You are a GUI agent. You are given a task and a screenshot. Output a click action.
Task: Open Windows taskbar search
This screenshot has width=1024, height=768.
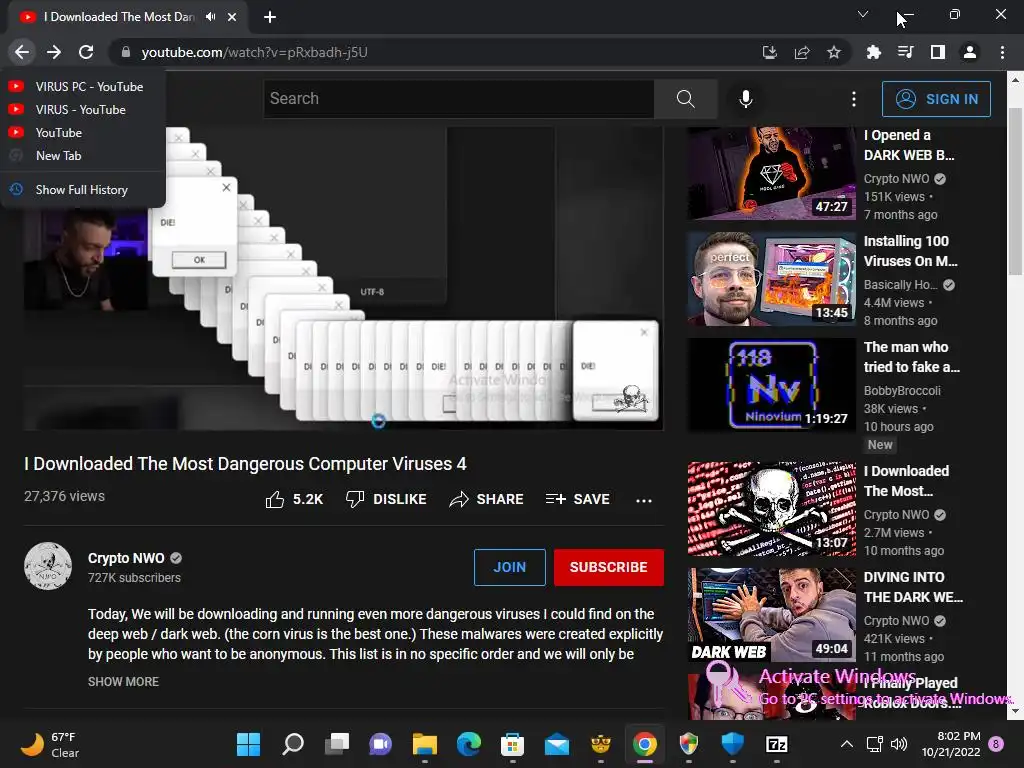(293, 744)
